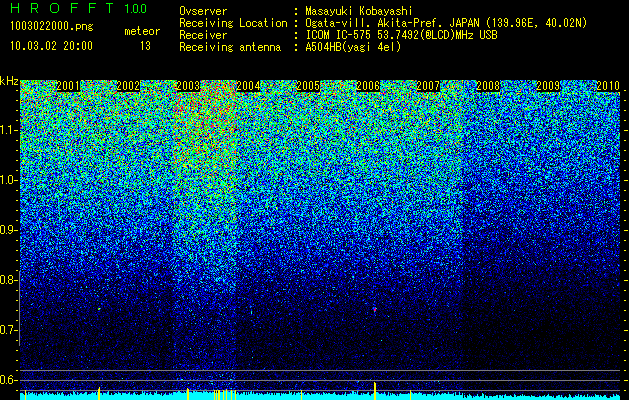The height and width of the screenshot is (400, 629).
Task: Click the 2002 time marker
Action: click(128, 86)
